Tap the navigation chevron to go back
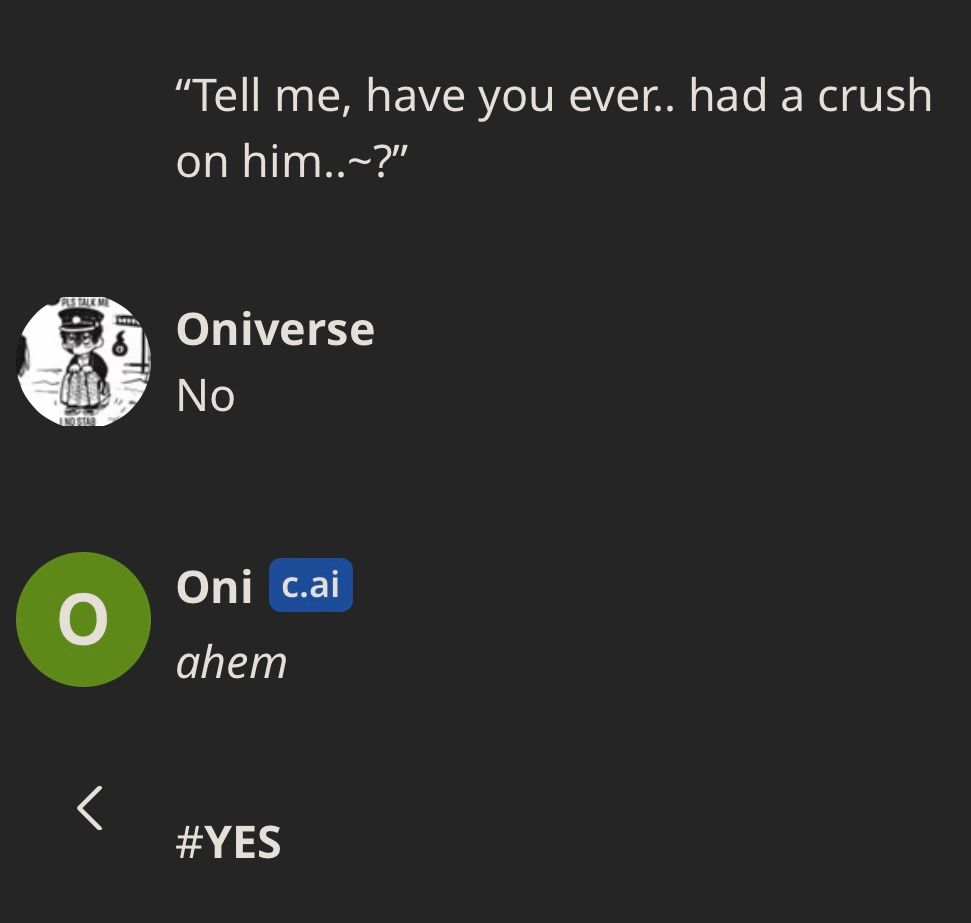Viewport: 971px width, 923px height. (88, 809)
